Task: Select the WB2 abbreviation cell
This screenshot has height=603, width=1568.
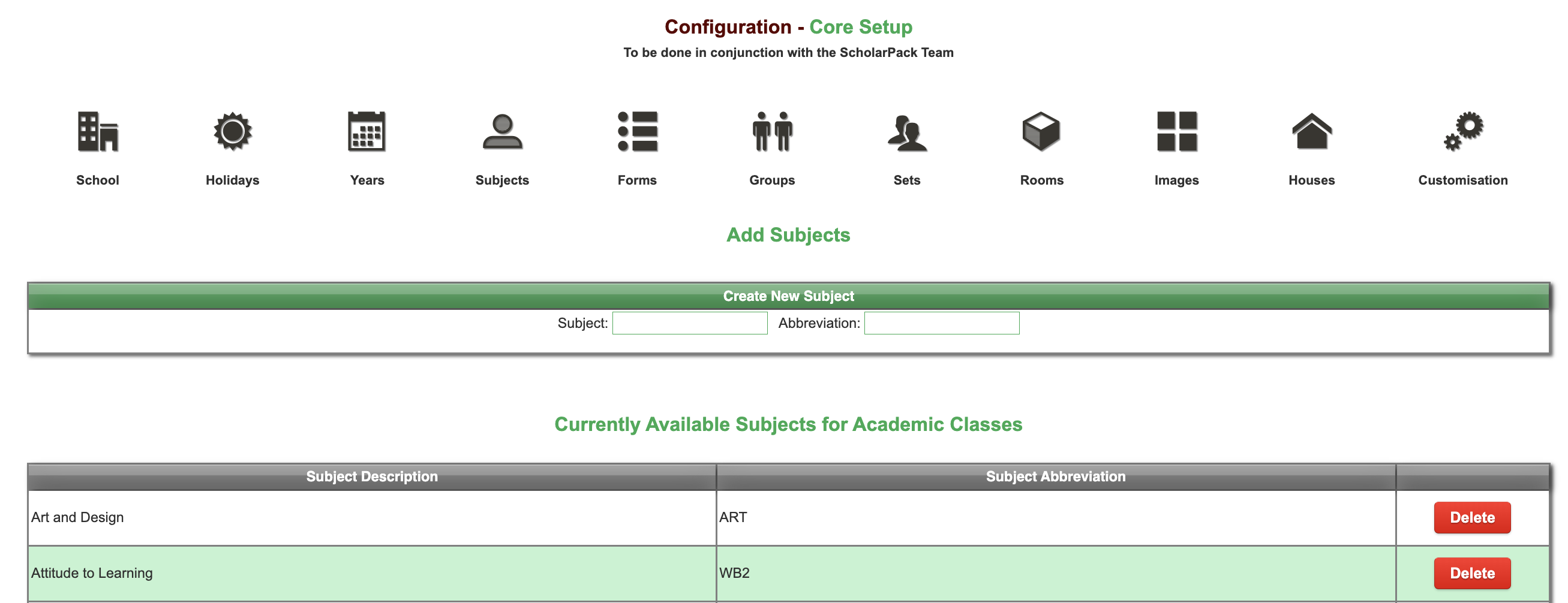Action: tap(1056, 573)
